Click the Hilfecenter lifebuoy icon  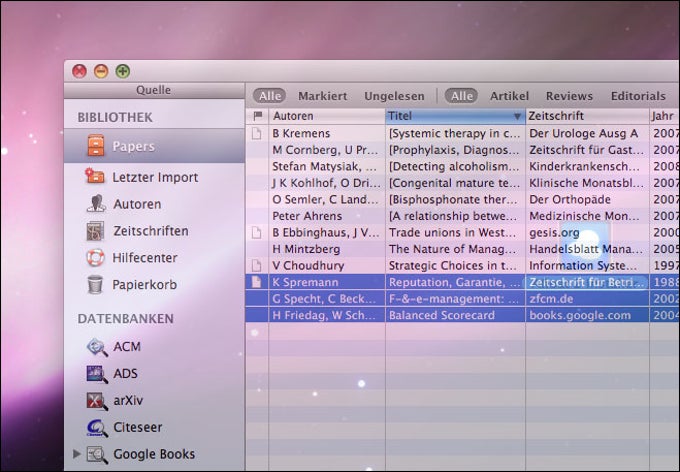click(95, 258)
